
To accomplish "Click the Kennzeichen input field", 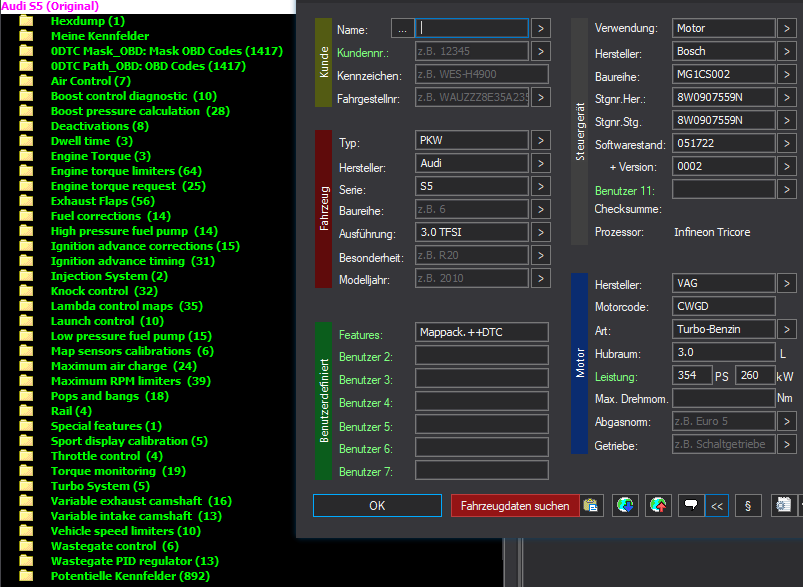I will [481, 74].
